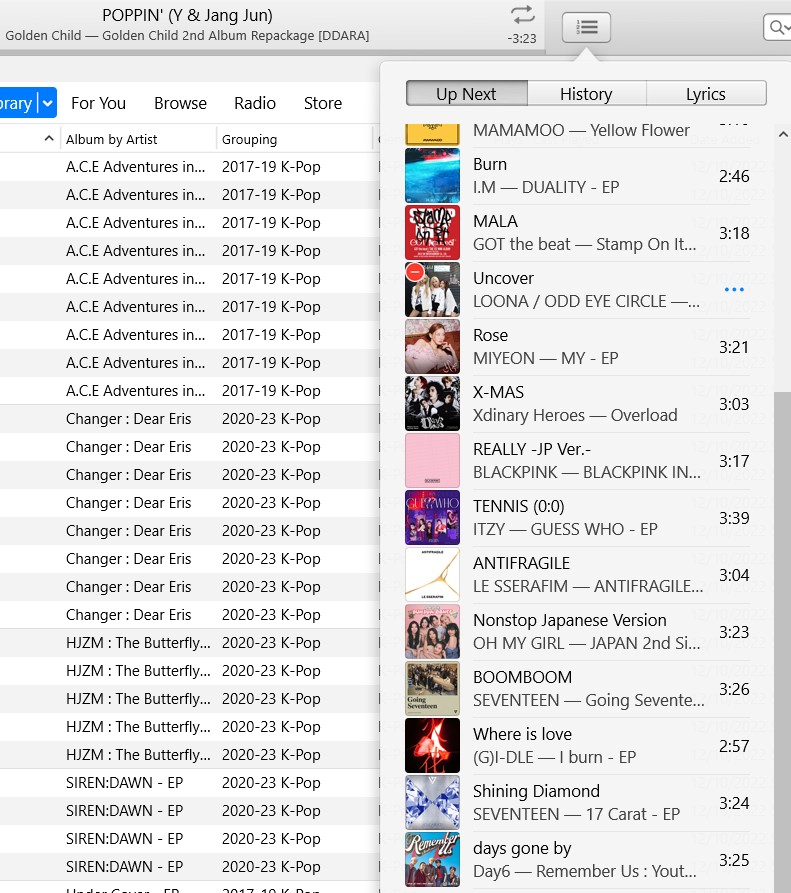Click X-MAS Xdinary Heroes artwork

[432, 403]
